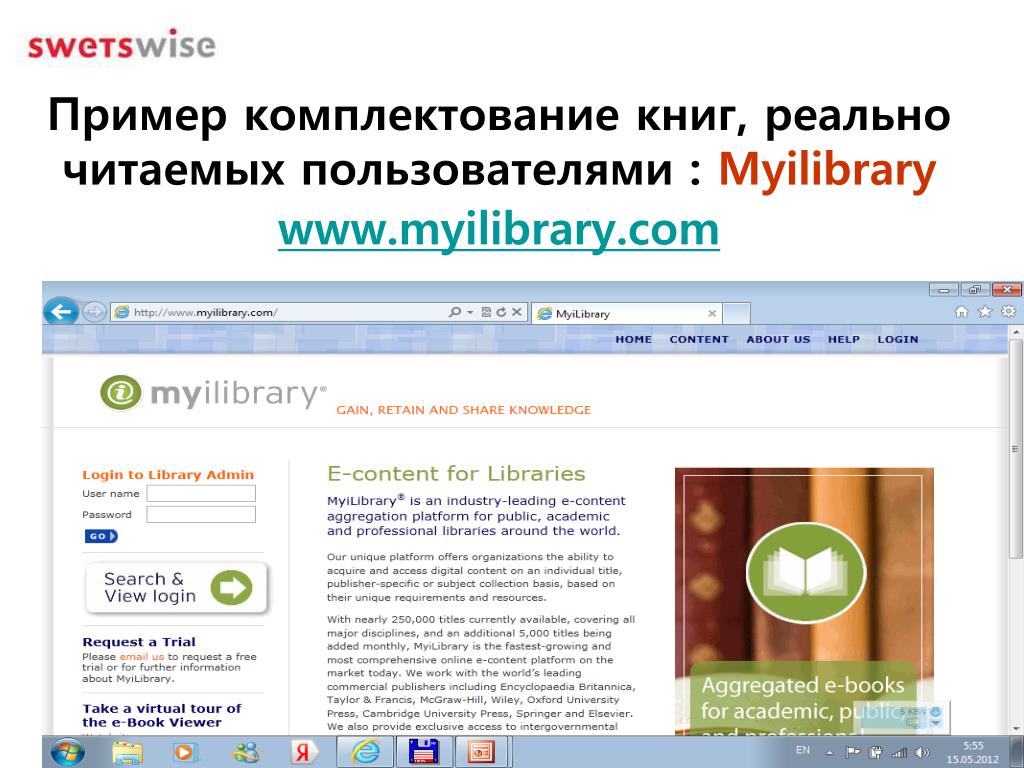Open Action Center flag icon
The width and height of the screenshot is (1024, 768).
coord(853,752)
